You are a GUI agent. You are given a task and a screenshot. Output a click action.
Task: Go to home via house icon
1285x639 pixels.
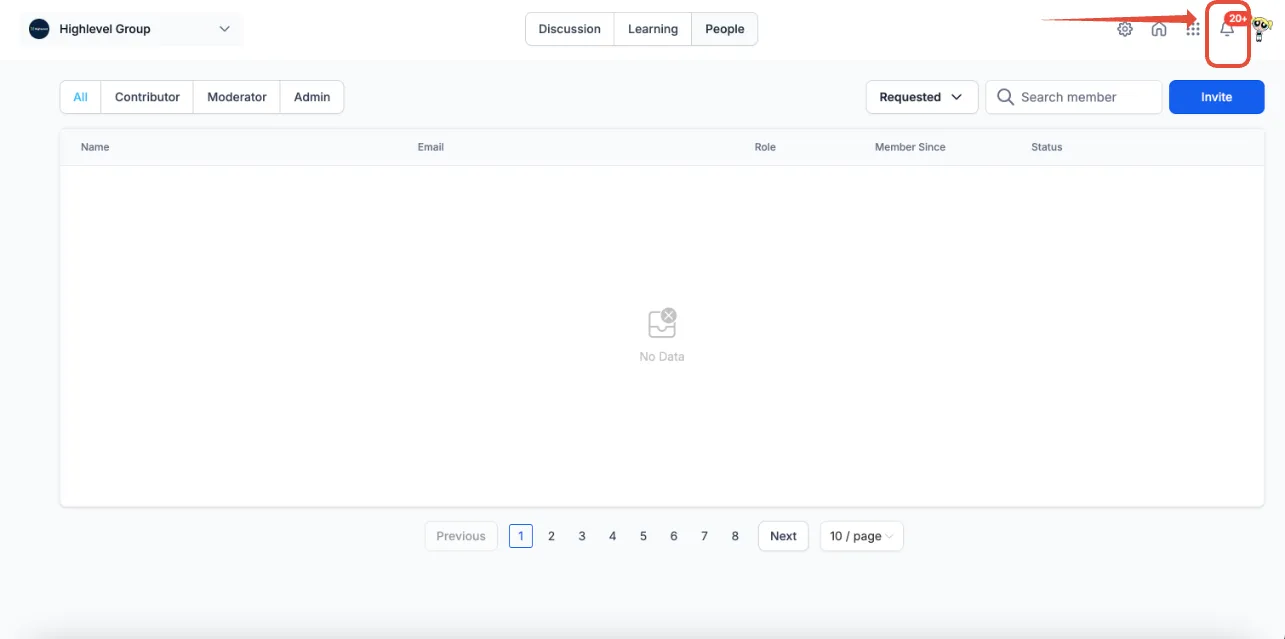1159,29
